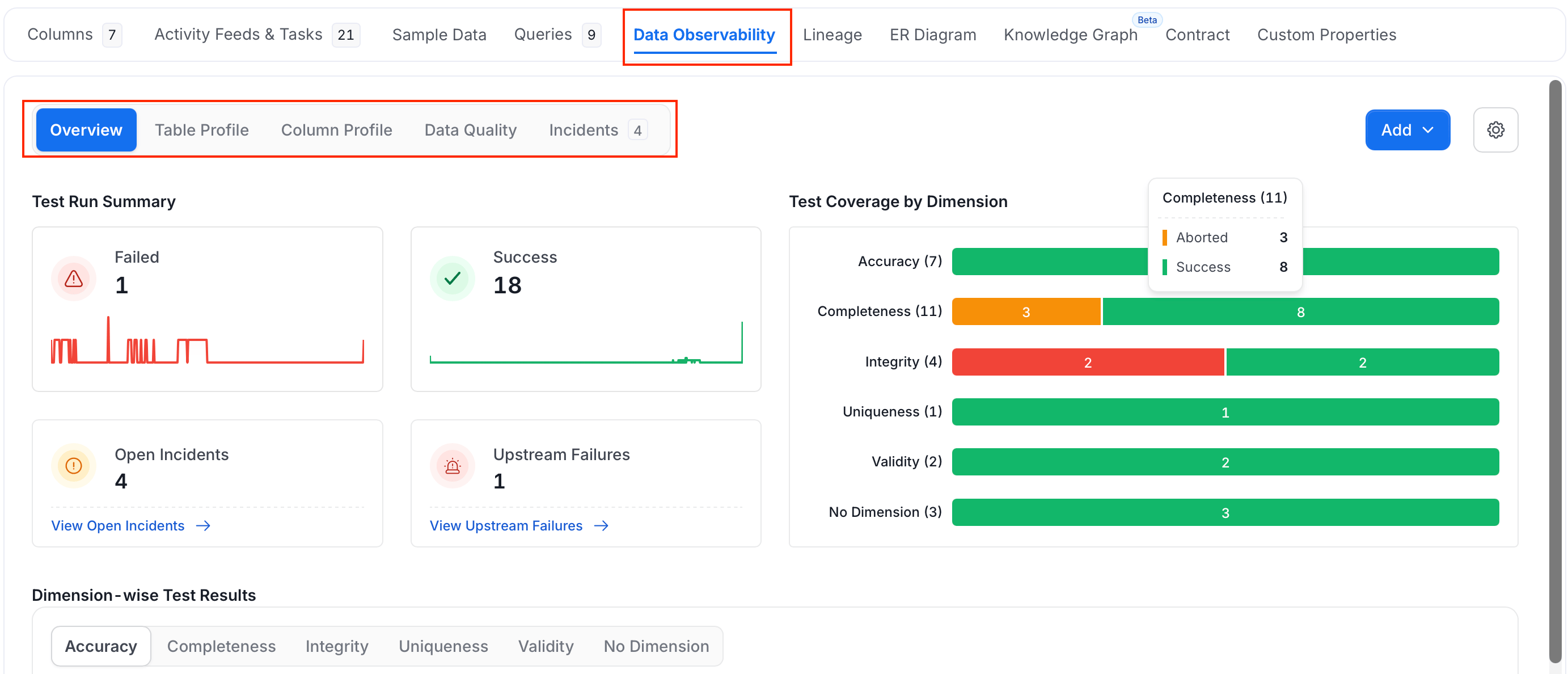1568x674 pixels.
Task: Click the Test Run Summary heading
Action: pyautogui.click(x=103, y=201)
